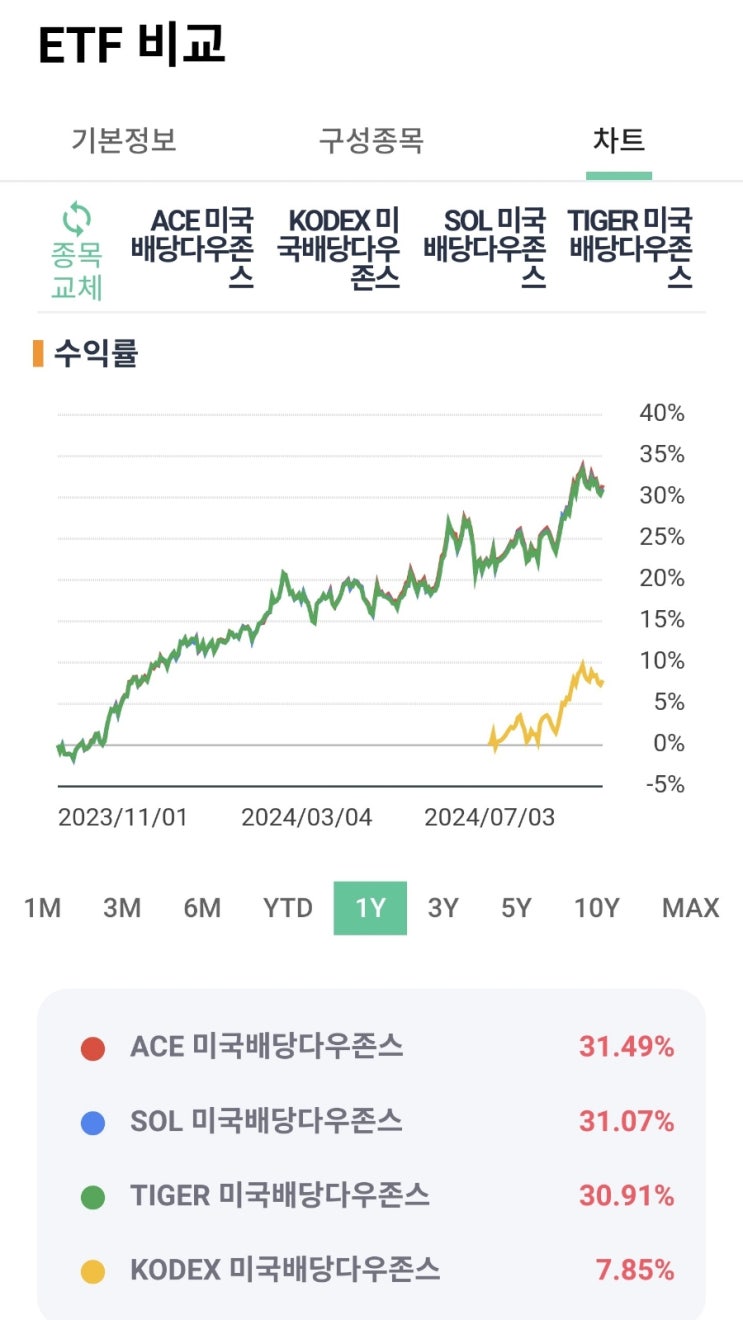This screenshot has height=1320, width=743.
Task: Click the yellow KODEX legend dot
Action: (93, 1271)
